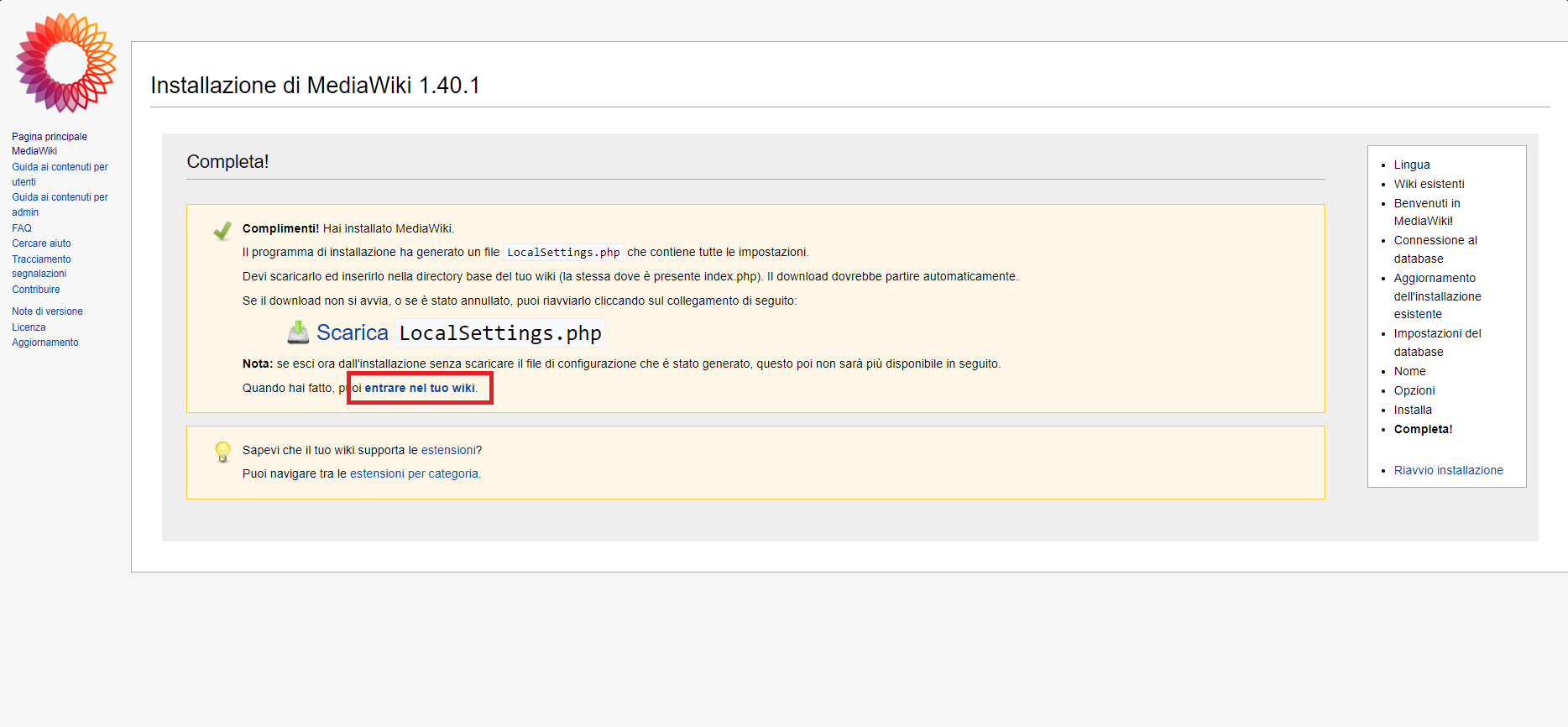Click inline 'LocalSettings.php' code text in paragraph
Image resolution: width=1568 pixels, height=727 pixels.
(563, 252)
